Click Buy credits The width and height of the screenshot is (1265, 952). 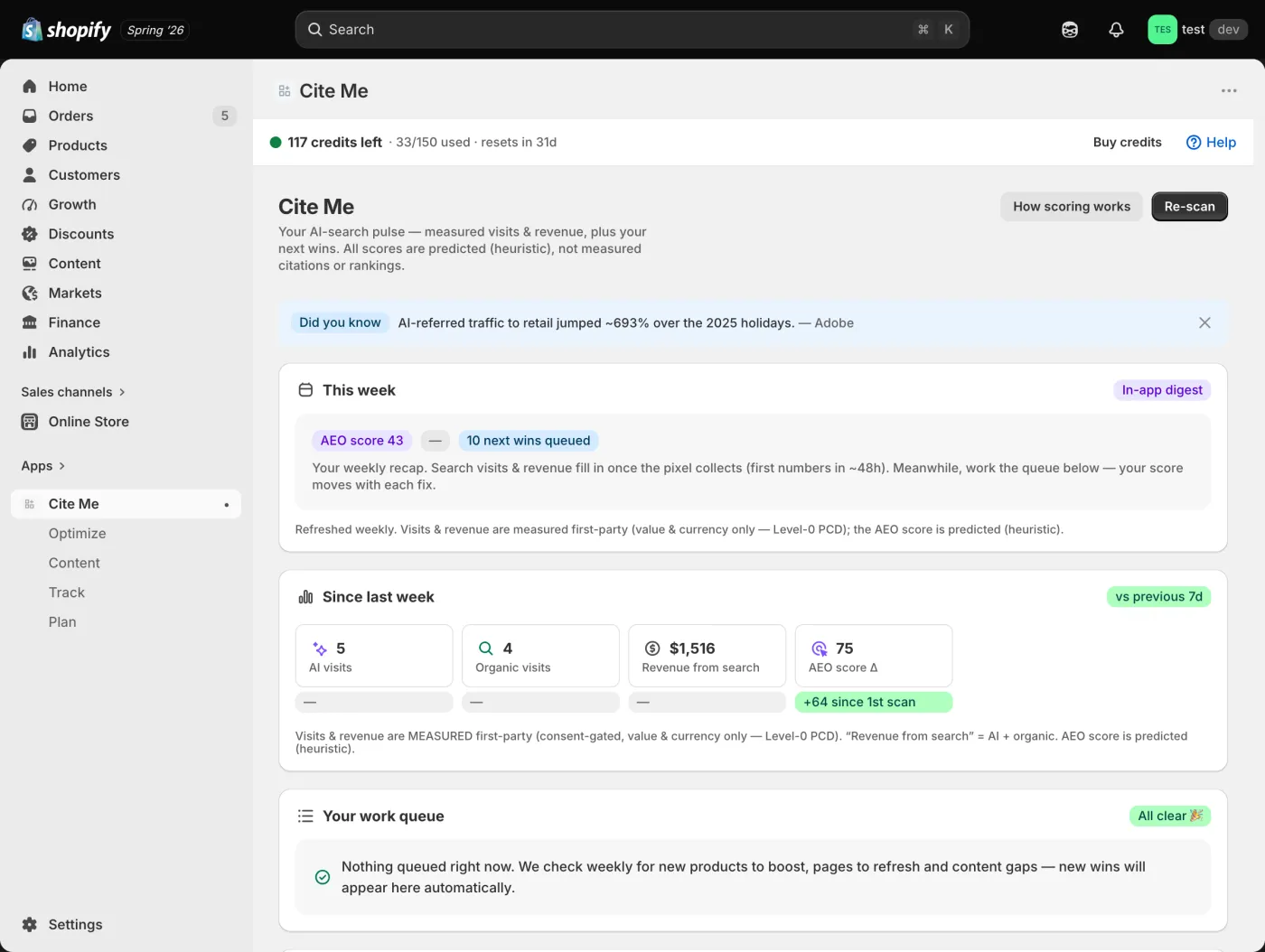(1128, 143)
